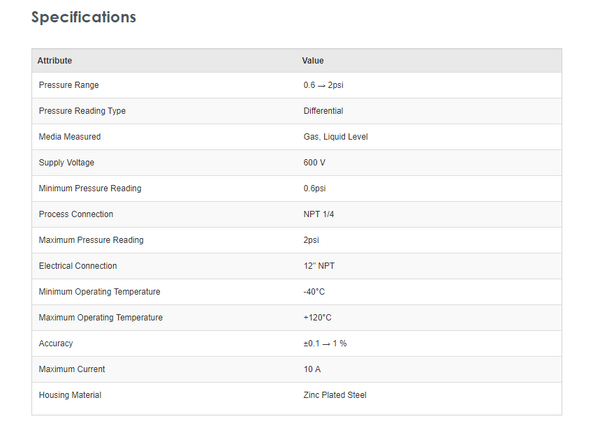Click the Value column header

click(313, 61)
